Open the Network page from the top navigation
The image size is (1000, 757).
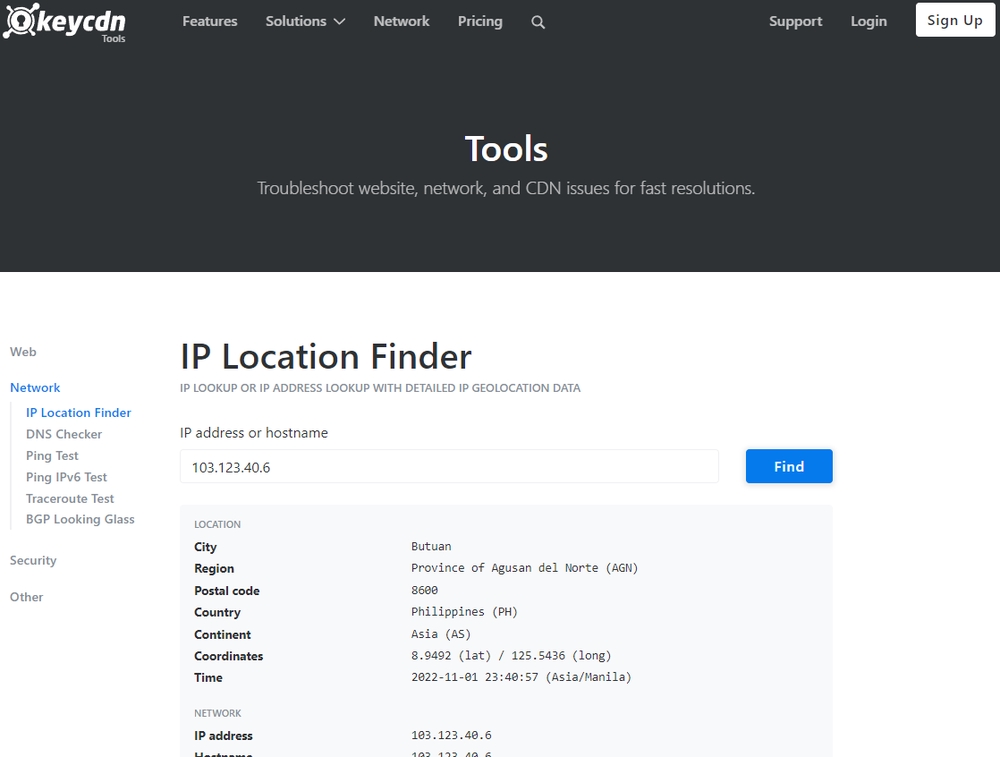coord(401,20)
